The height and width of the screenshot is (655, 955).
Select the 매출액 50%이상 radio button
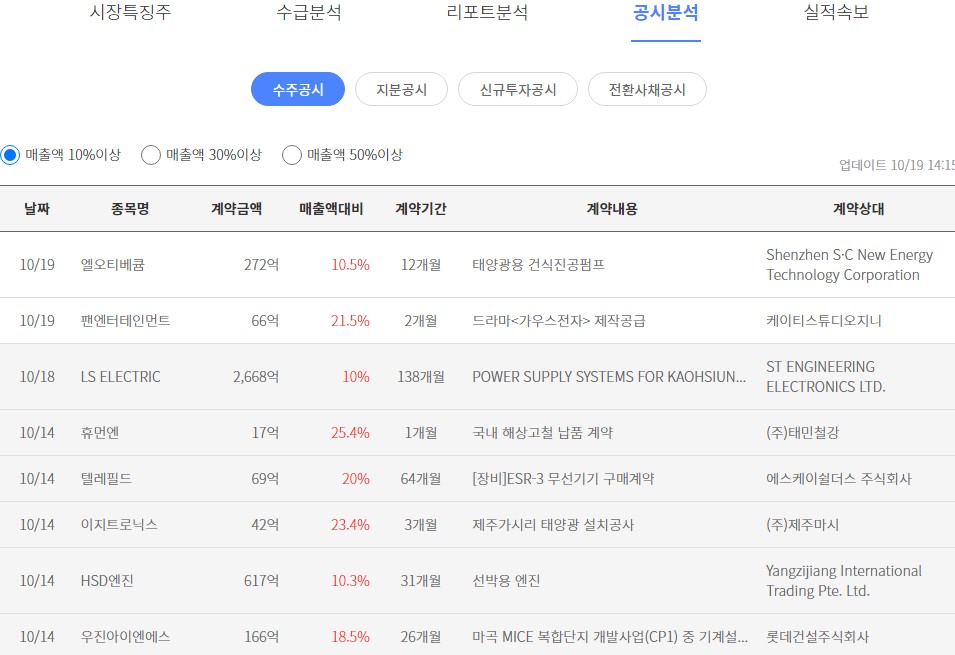tap(292, 155)
